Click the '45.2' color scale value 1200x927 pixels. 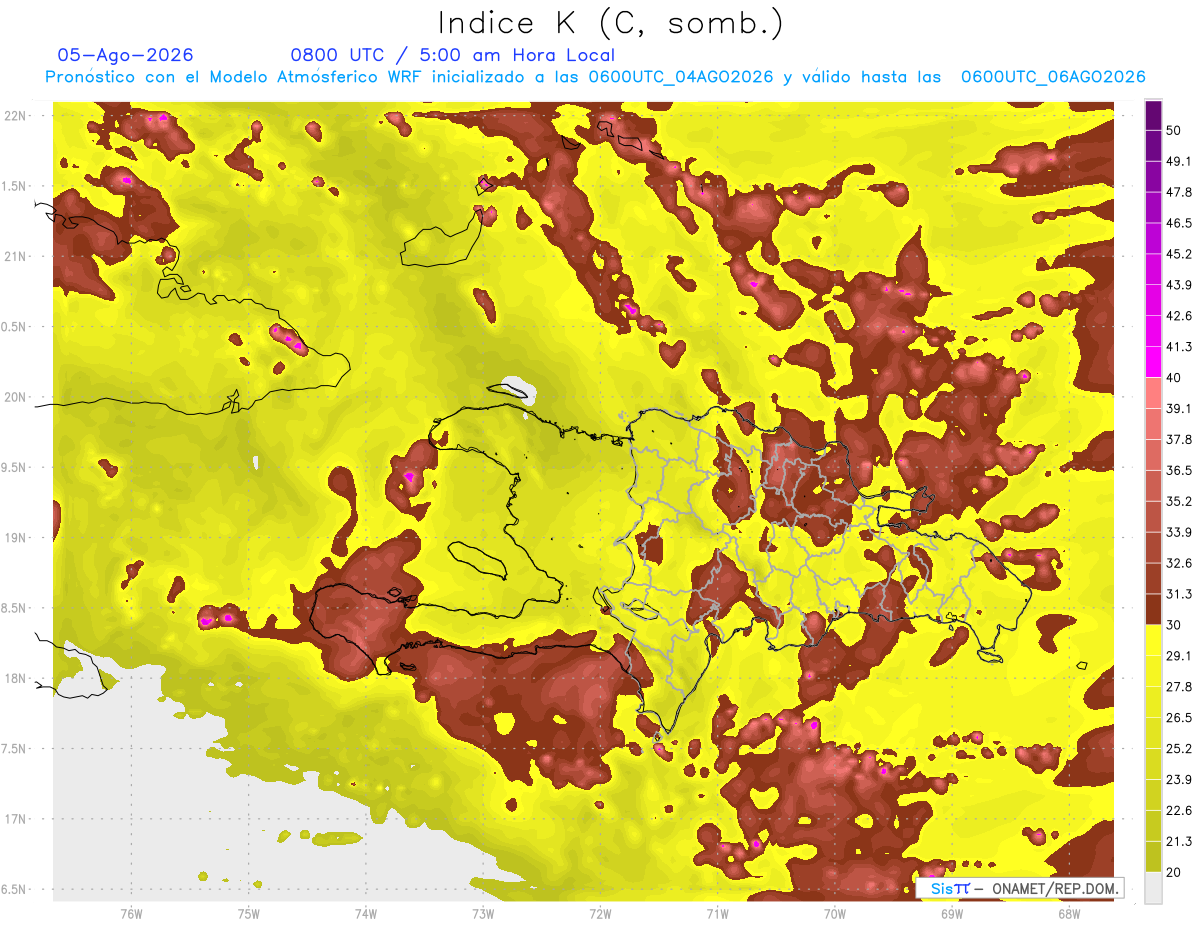(1178, 254)
